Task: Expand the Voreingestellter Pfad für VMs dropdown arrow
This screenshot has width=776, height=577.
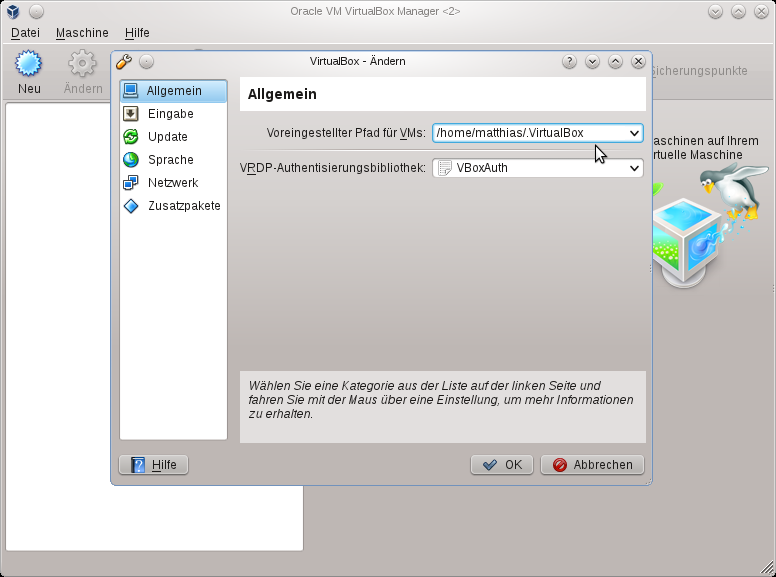Action: click(x=634, y=133)
